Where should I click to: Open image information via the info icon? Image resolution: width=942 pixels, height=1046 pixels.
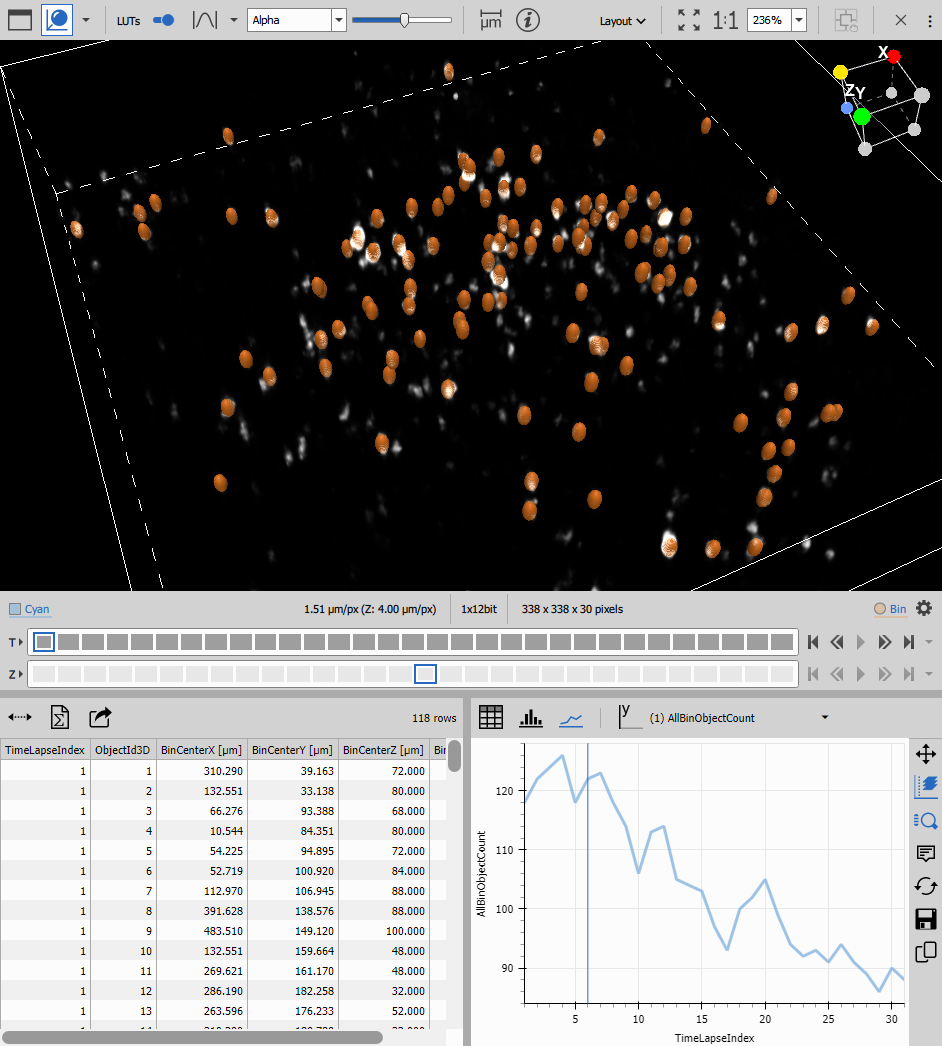tap(527, 20)
